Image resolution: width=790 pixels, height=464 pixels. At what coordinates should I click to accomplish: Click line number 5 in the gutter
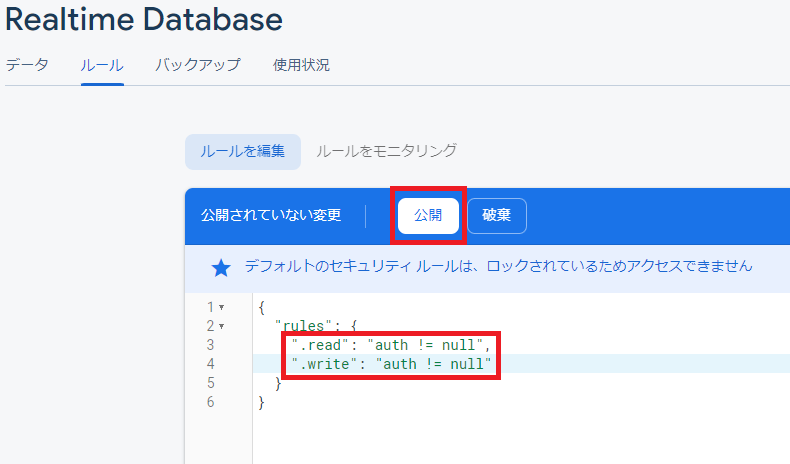(211, 383)
